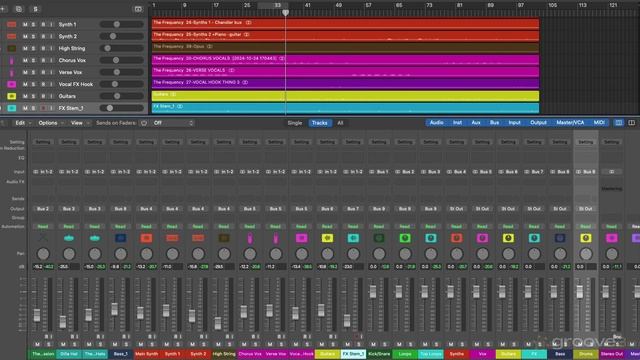Screen dimensions: 640x360
Task: Click the duplicate track icon in tracks toolbar
Action: (x=19, y=9)
